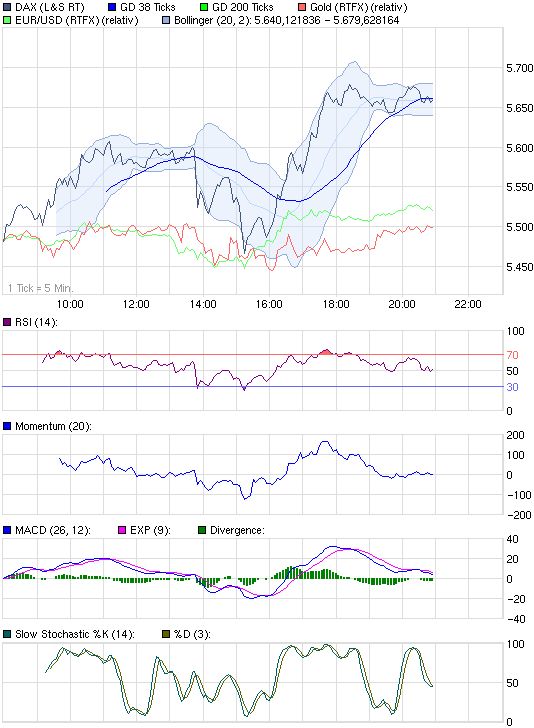Select the DAX (L&S RT) legend label
The image size is (534, 728).
(x=50, y=7)
